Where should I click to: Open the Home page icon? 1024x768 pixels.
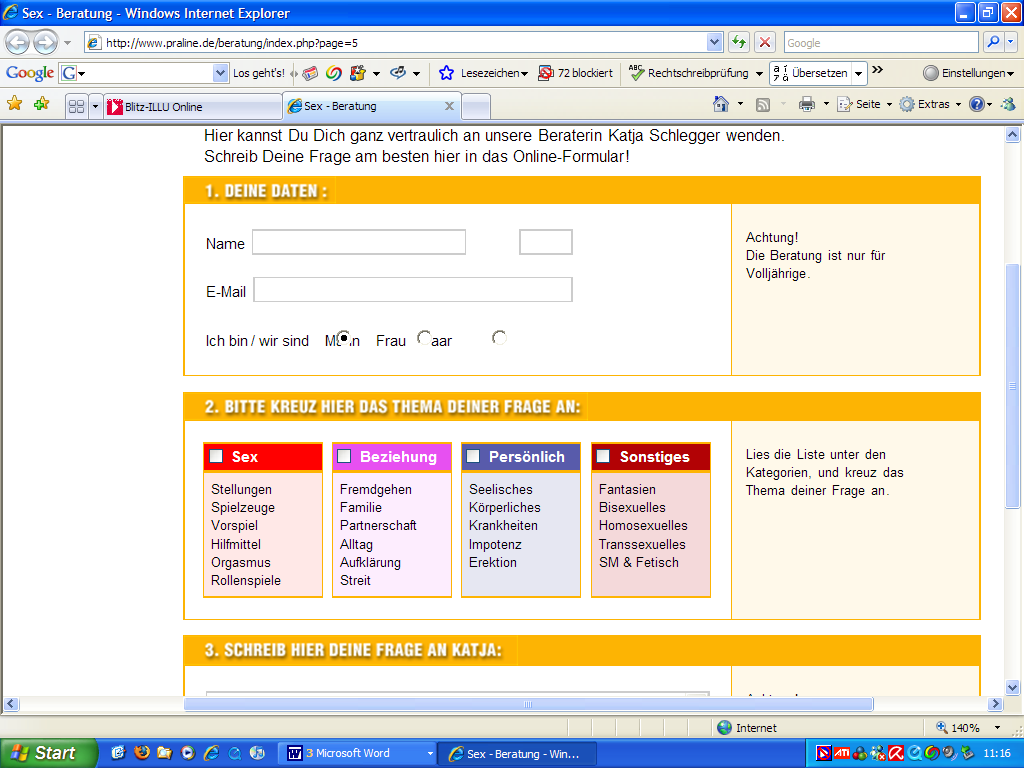pyautogui.click(x=721, y=104)
